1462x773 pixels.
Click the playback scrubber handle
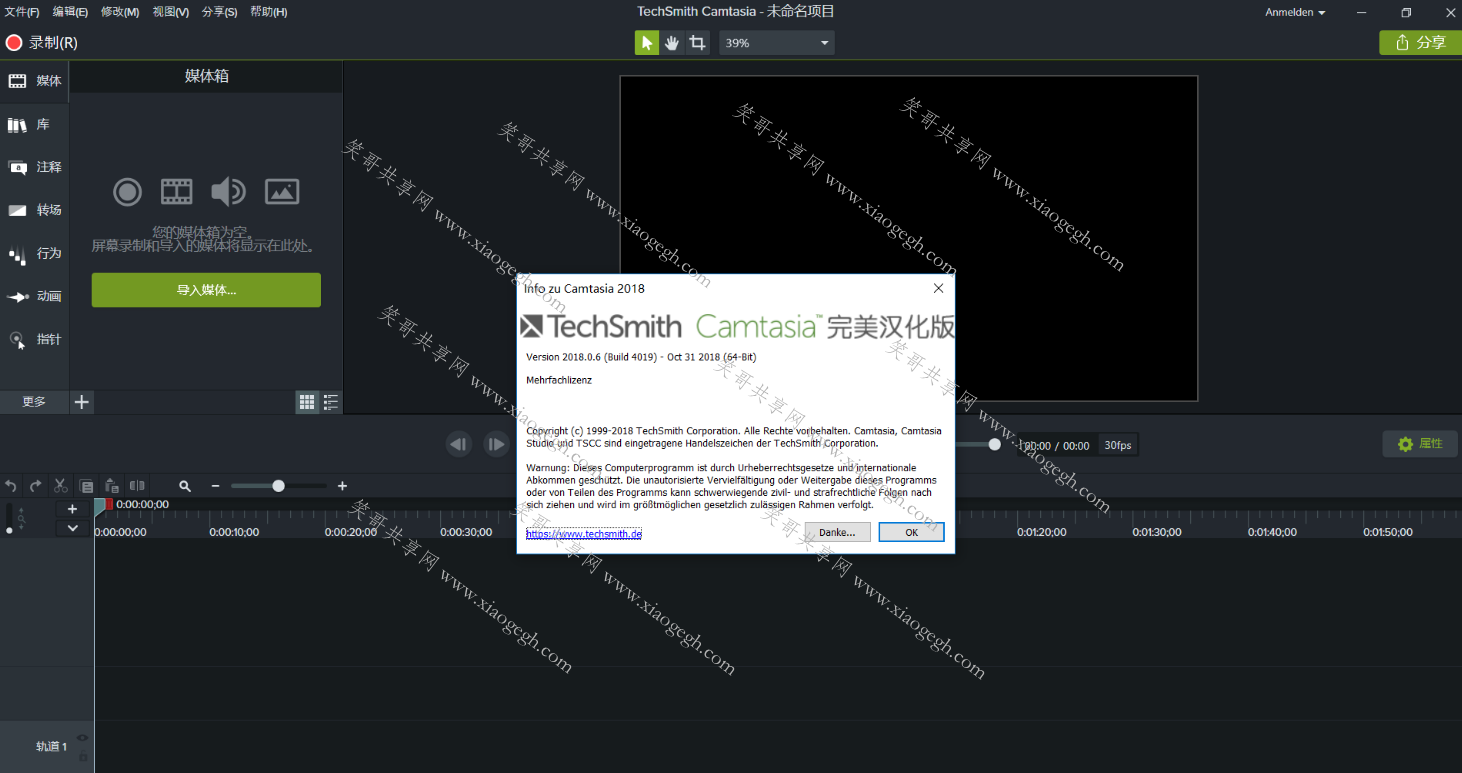(x=994, y=444)
